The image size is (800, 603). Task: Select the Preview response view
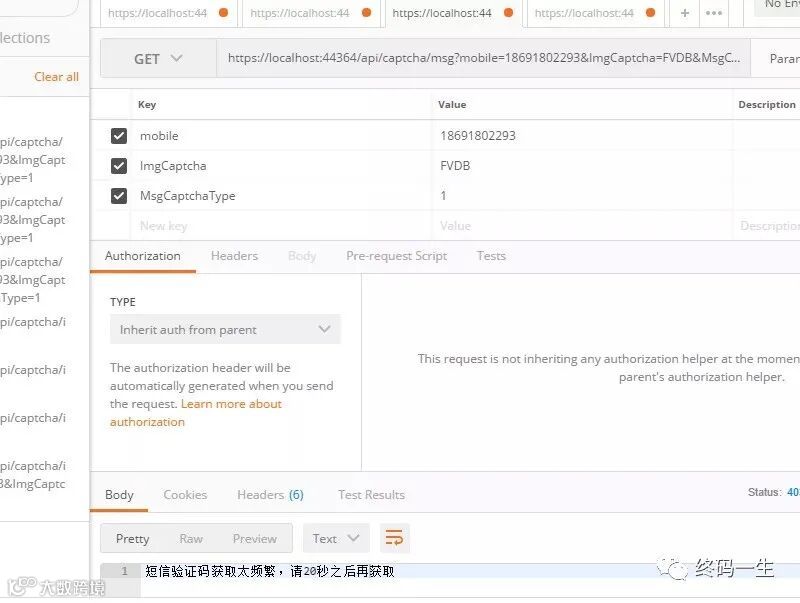[x=255, y=539]
